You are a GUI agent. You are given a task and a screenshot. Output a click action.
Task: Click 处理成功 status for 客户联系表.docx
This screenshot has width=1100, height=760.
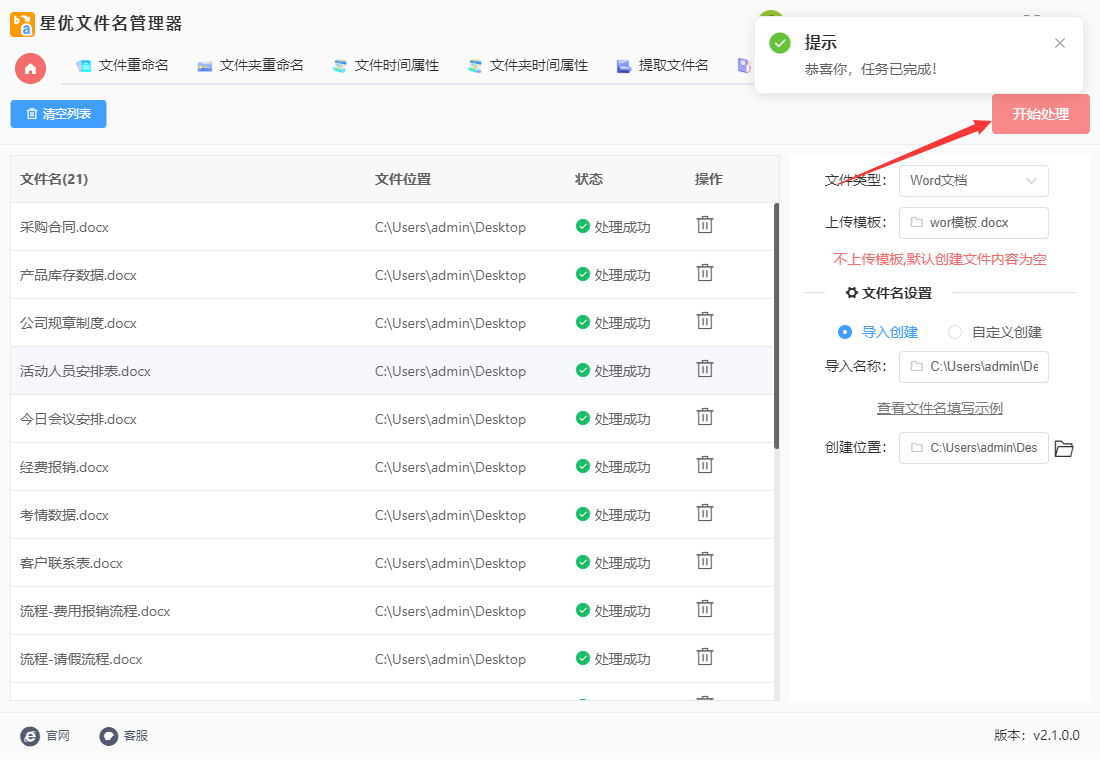[x=613, y=564]
